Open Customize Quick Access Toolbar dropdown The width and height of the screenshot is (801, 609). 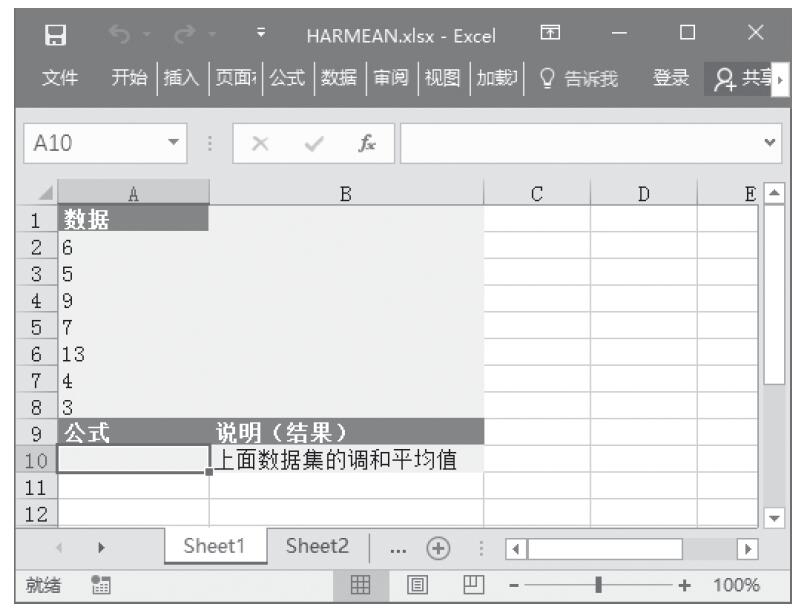coord(260,37)
